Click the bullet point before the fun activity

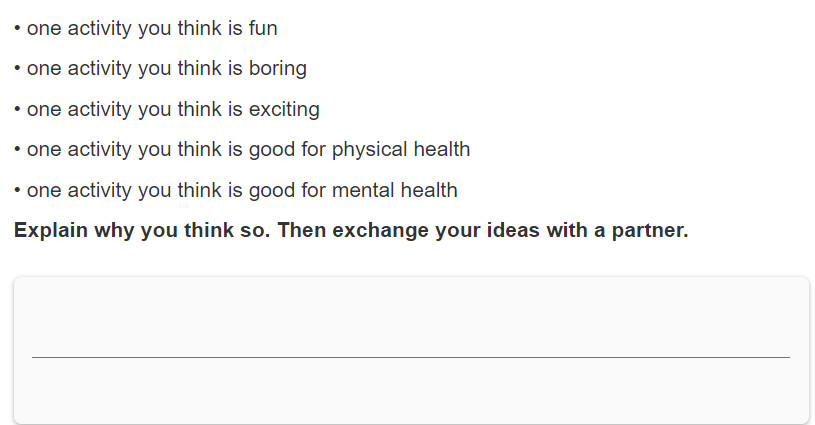(x=17, y=28)
